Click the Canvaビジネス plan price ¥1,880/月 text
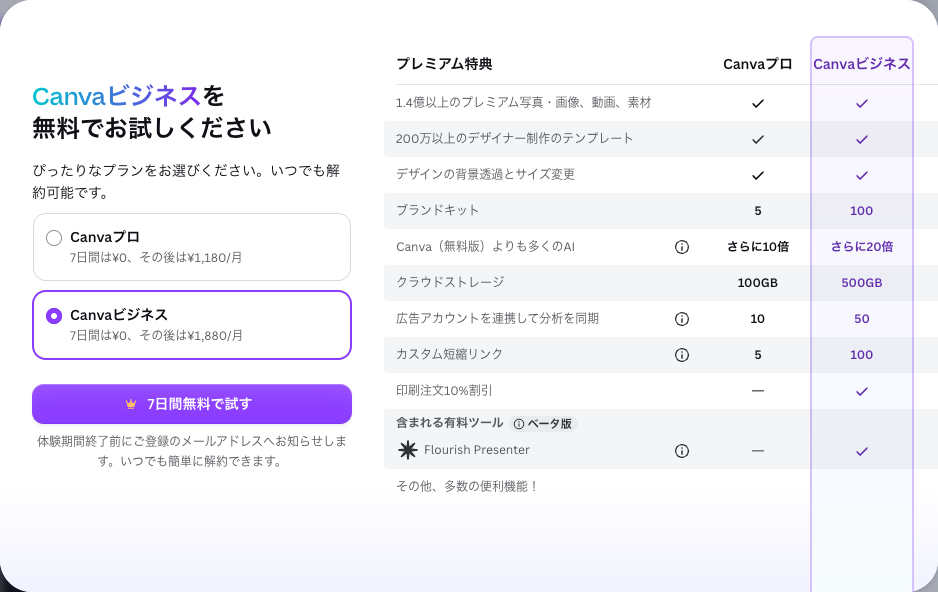The height and width of the screenshot is (592, 938). point(215,335)
